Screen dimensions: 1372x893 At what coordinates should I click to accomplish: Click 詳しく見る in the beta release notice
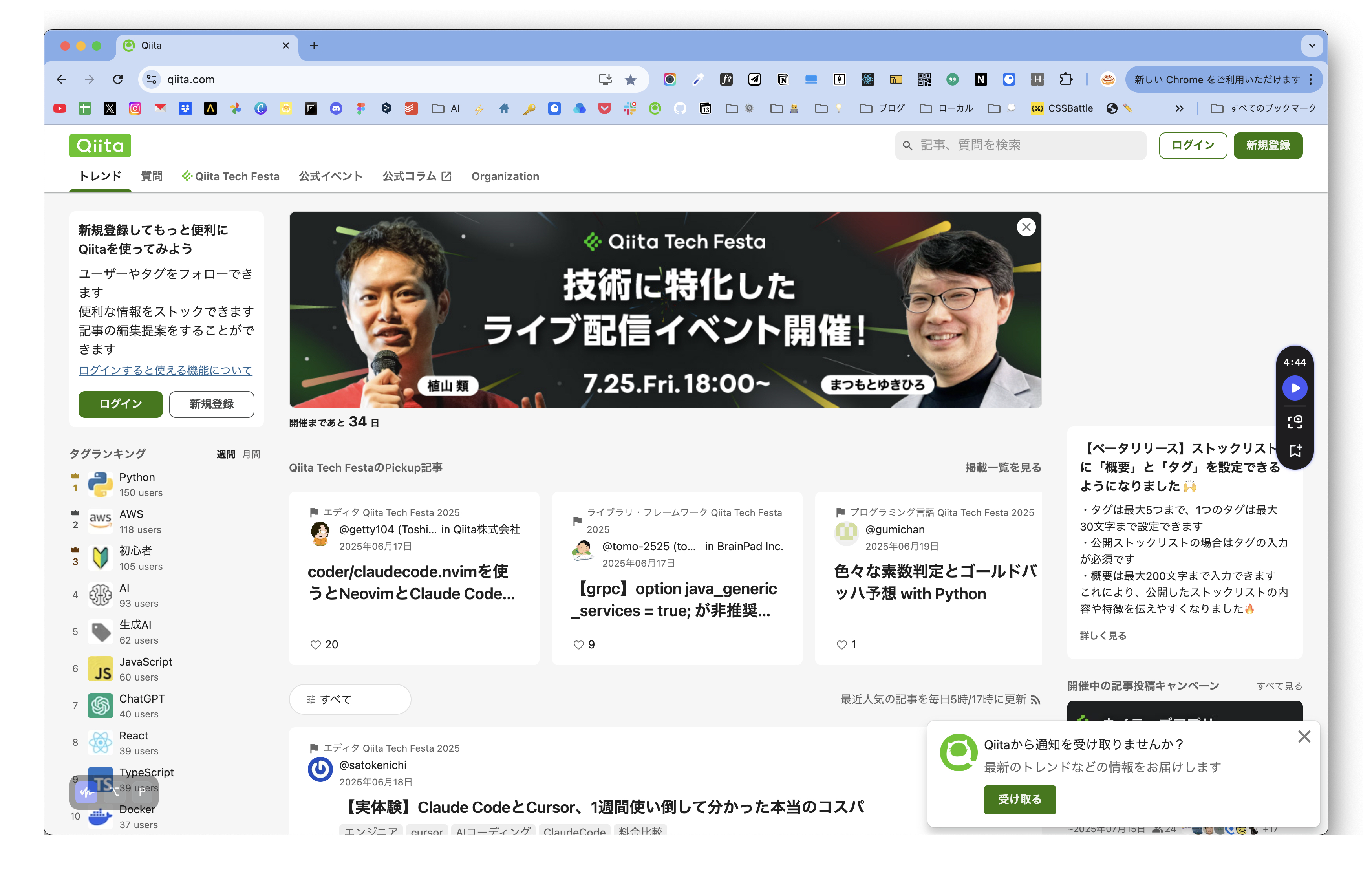click(1103, 635)
